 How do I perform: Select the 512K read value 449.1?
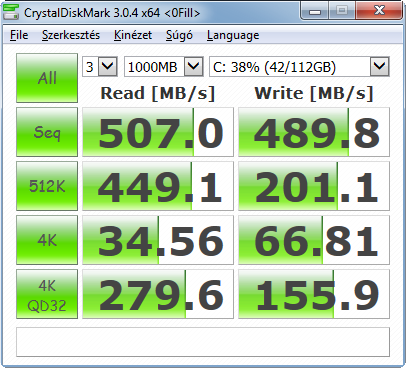pyautogui.click(x=158, y=186)
